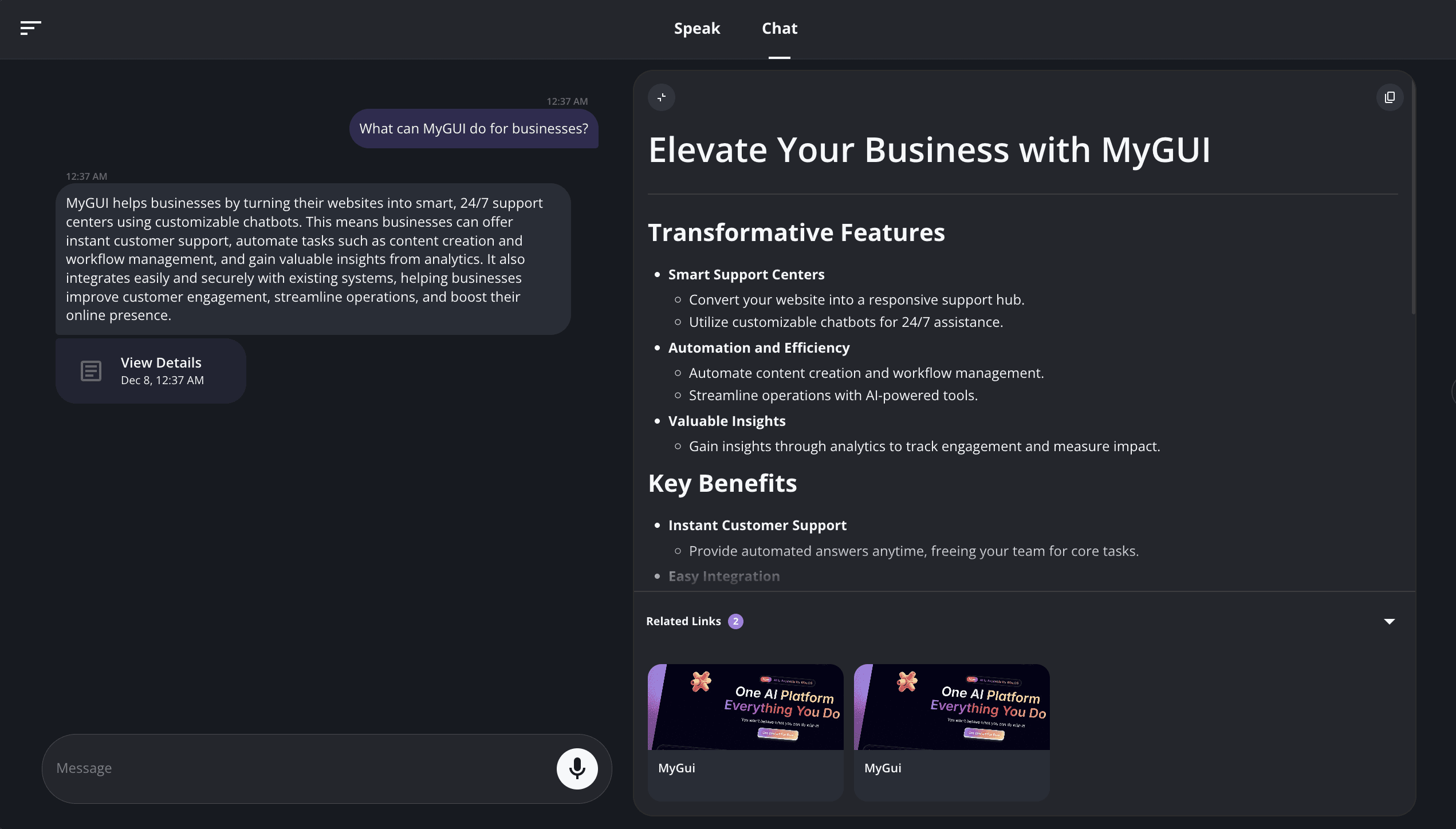The height and width of the screenshot is (829, 1456).
Task: Click the microphone voice input button
Action: pyautogui.click(x=577, y=768)
